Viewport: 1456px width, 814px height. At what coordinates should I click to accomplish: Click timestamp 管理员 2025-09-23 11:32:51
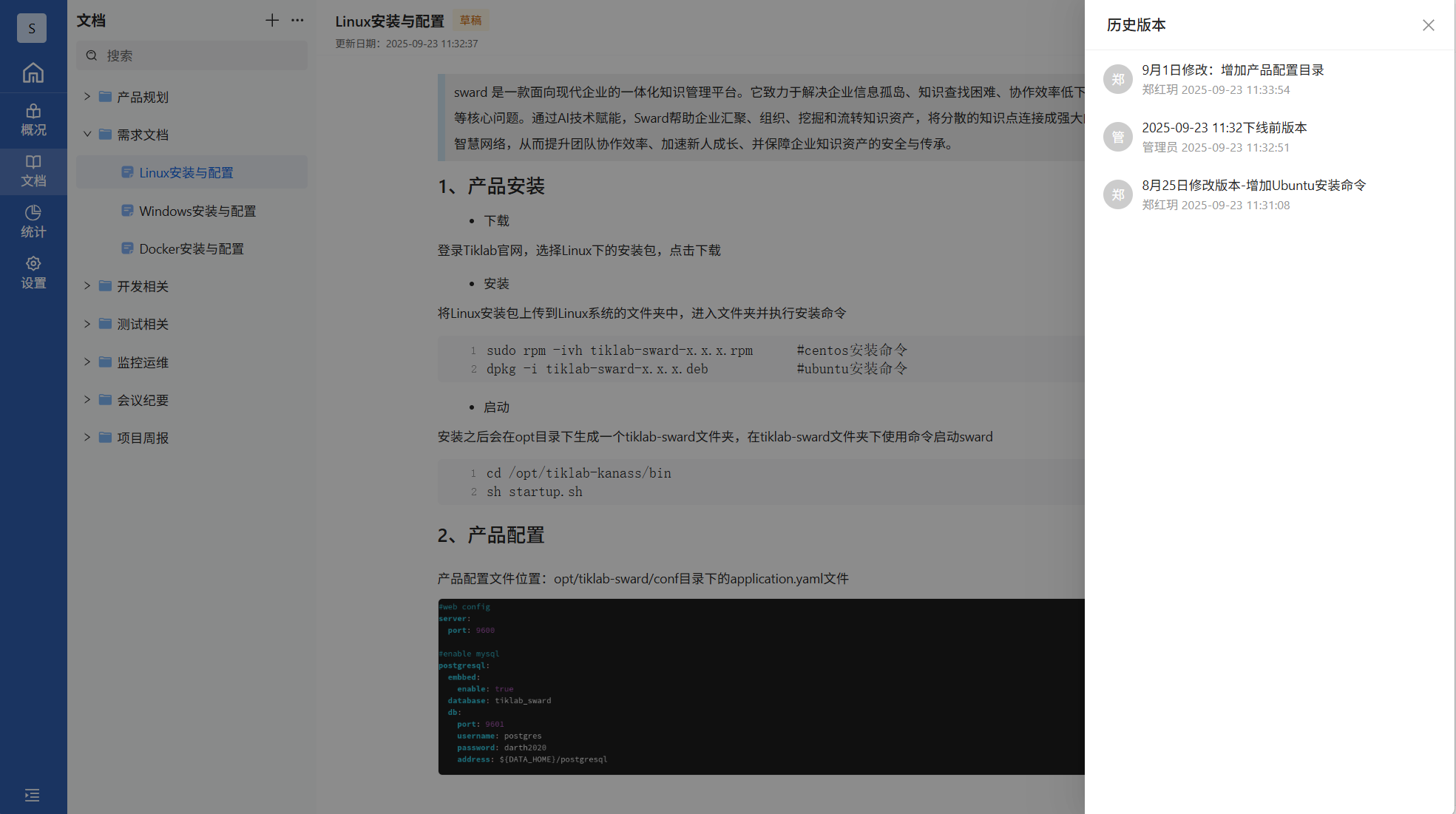1216,147
